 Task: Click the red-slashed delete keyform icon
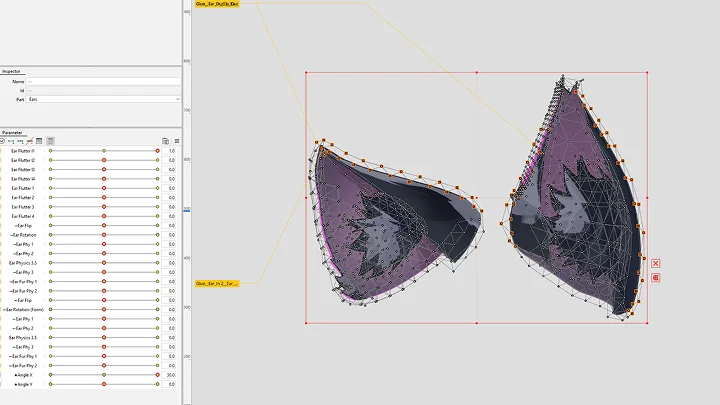pos(31,141)
